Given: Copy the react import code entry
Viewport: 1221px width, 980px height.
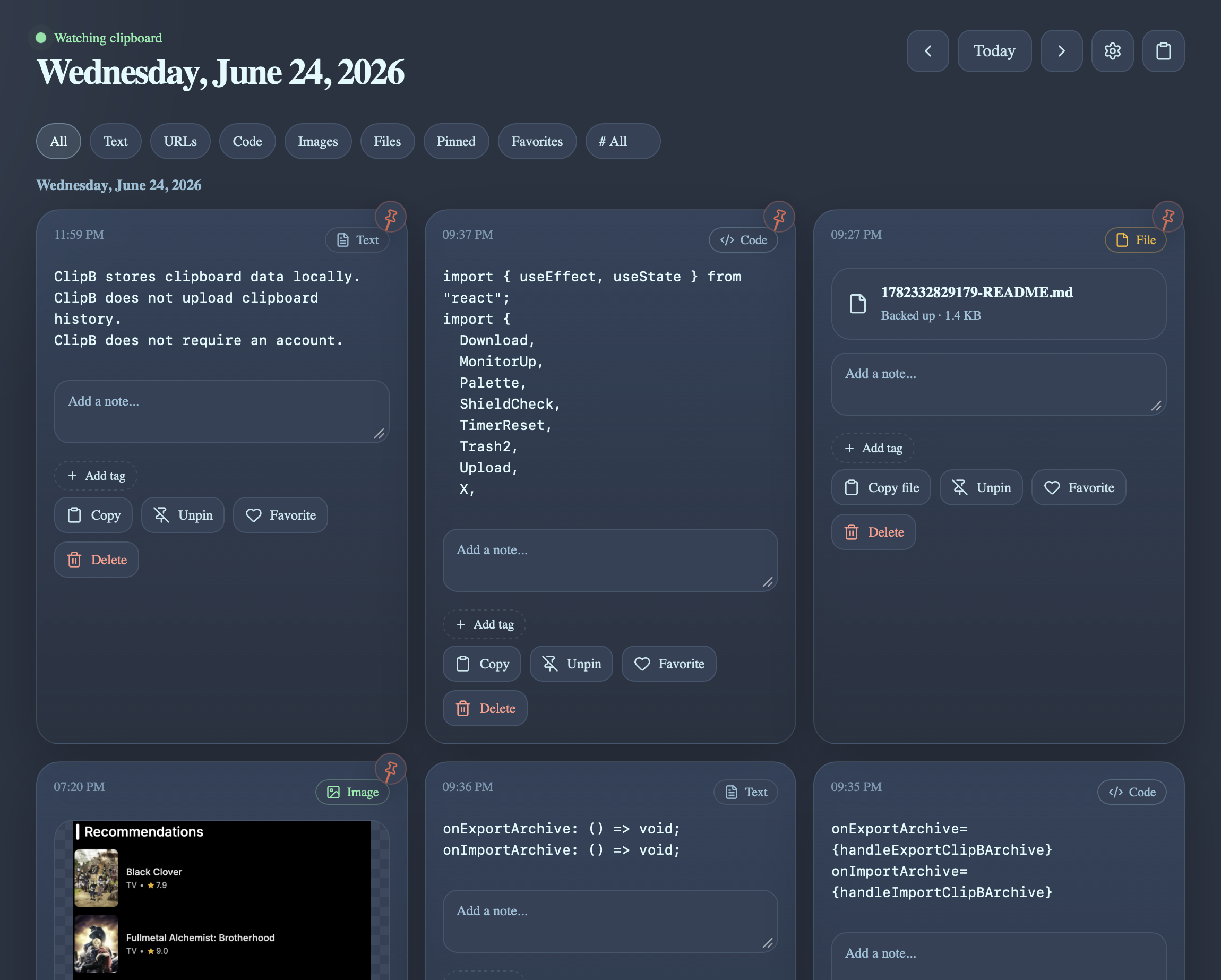Looking at the screenshot, I should point(482,664).
